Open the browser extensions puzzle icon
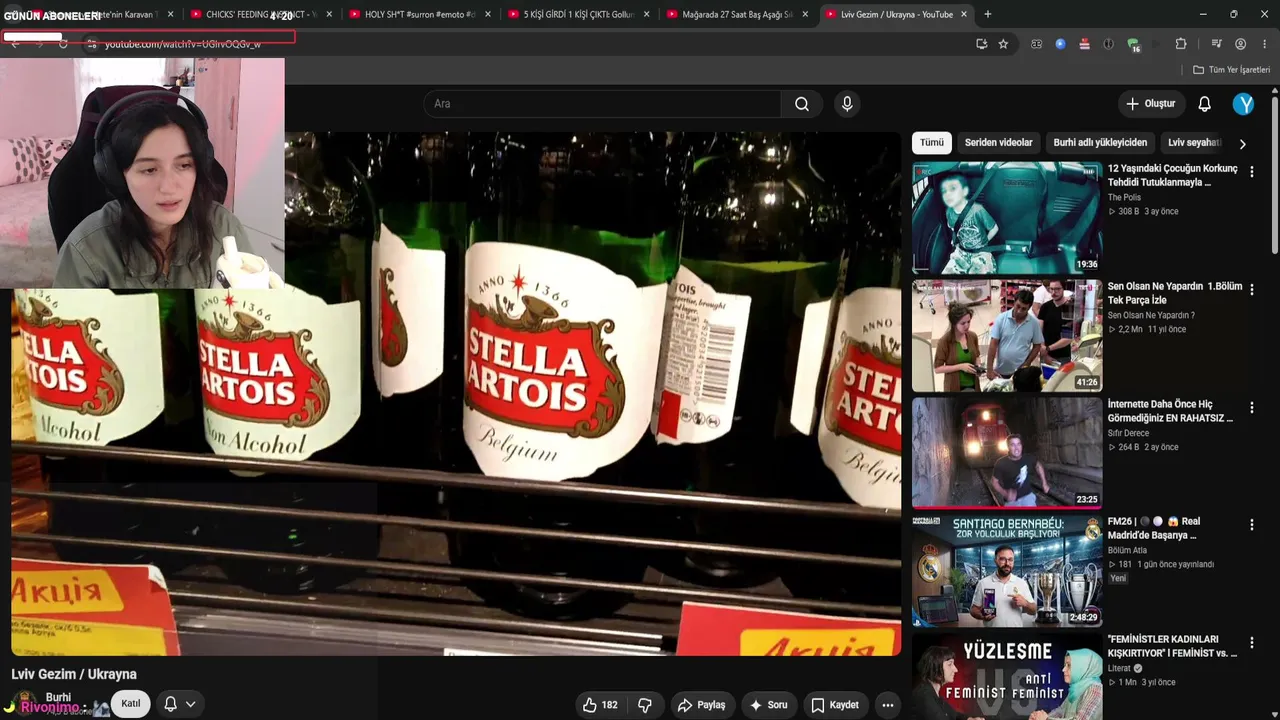Screen dimensions: 1280x720 [1181, 44]
